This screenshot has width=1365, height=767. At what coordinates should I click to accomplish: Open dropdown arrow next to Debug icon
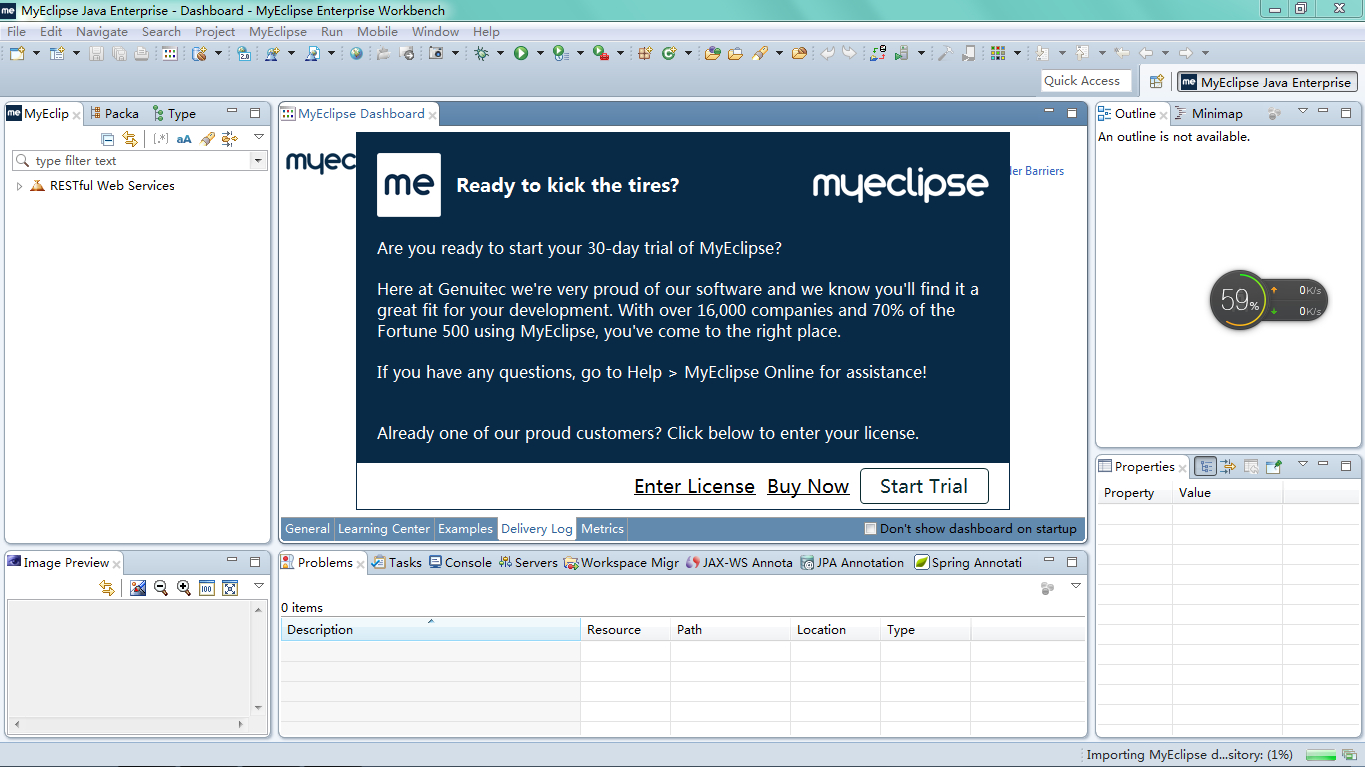[500, 53]
